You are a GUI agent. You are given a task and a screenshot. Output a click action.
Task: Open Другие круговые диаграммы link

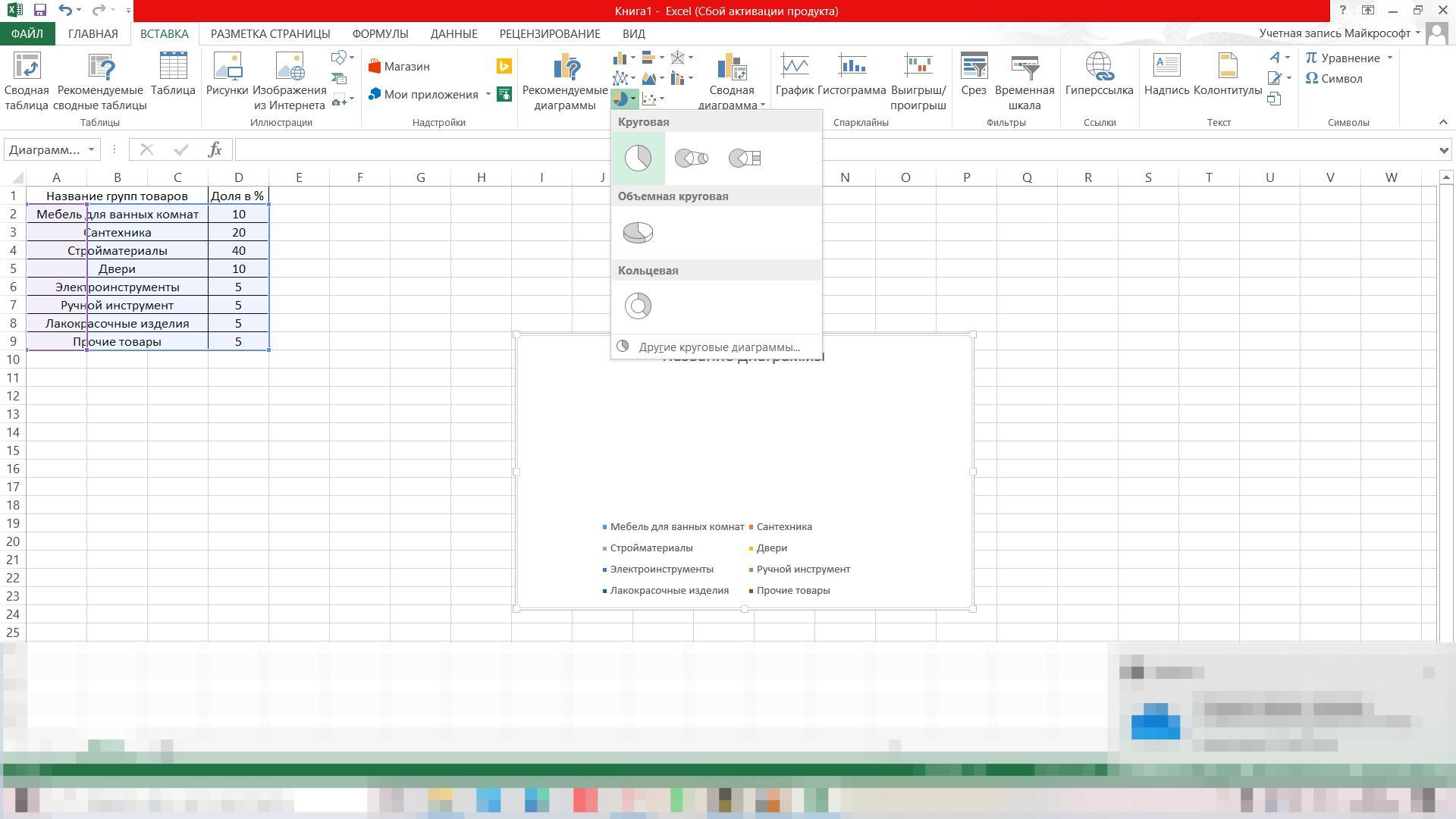coord(718,347)
